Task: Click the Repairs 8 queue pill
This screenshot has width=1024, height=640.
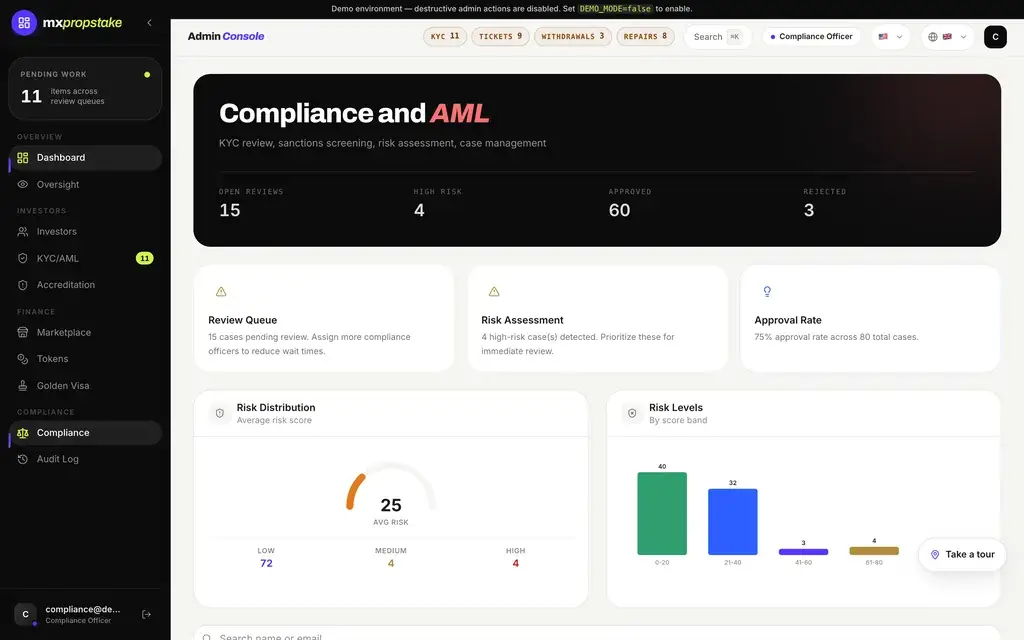Action: tap(645, 37)
